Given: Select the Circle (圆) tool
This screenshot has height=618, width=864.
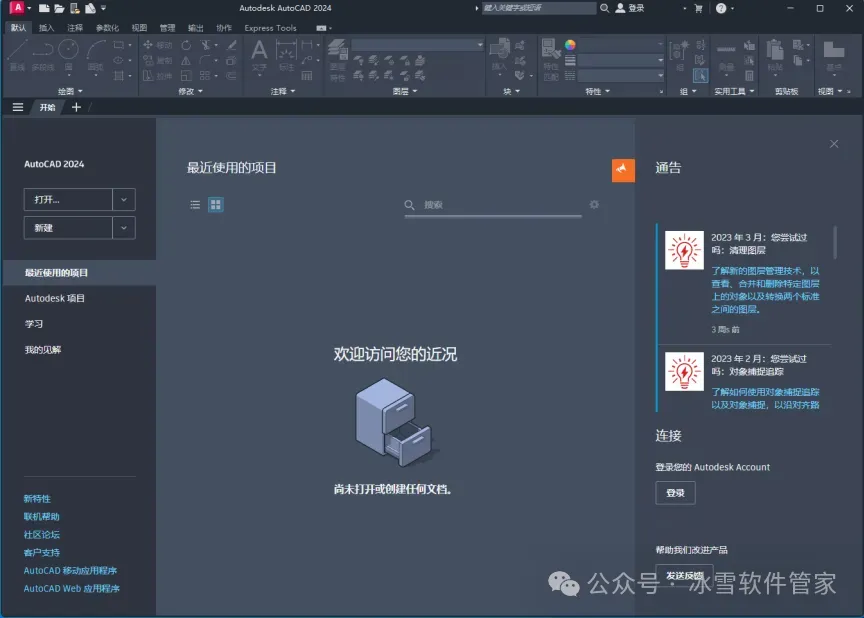Looking at the screenshot, I should coord(68,55).
